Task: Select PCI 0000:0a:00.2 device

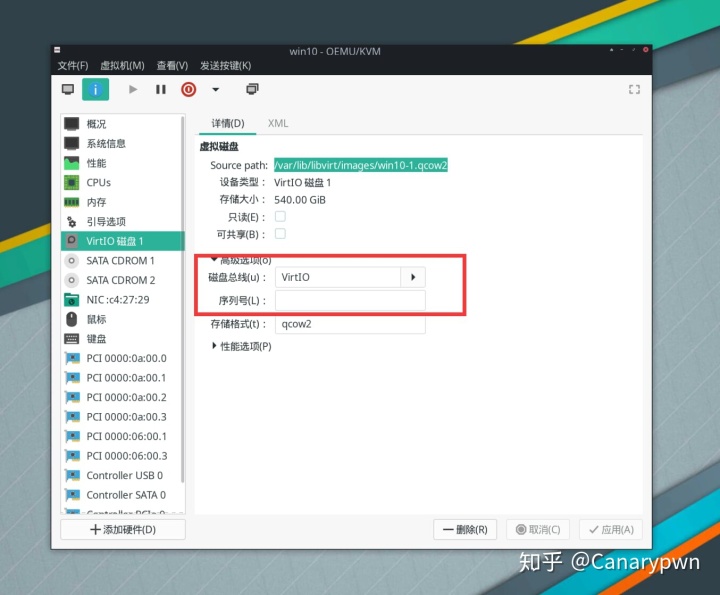Action: (123, 397)
